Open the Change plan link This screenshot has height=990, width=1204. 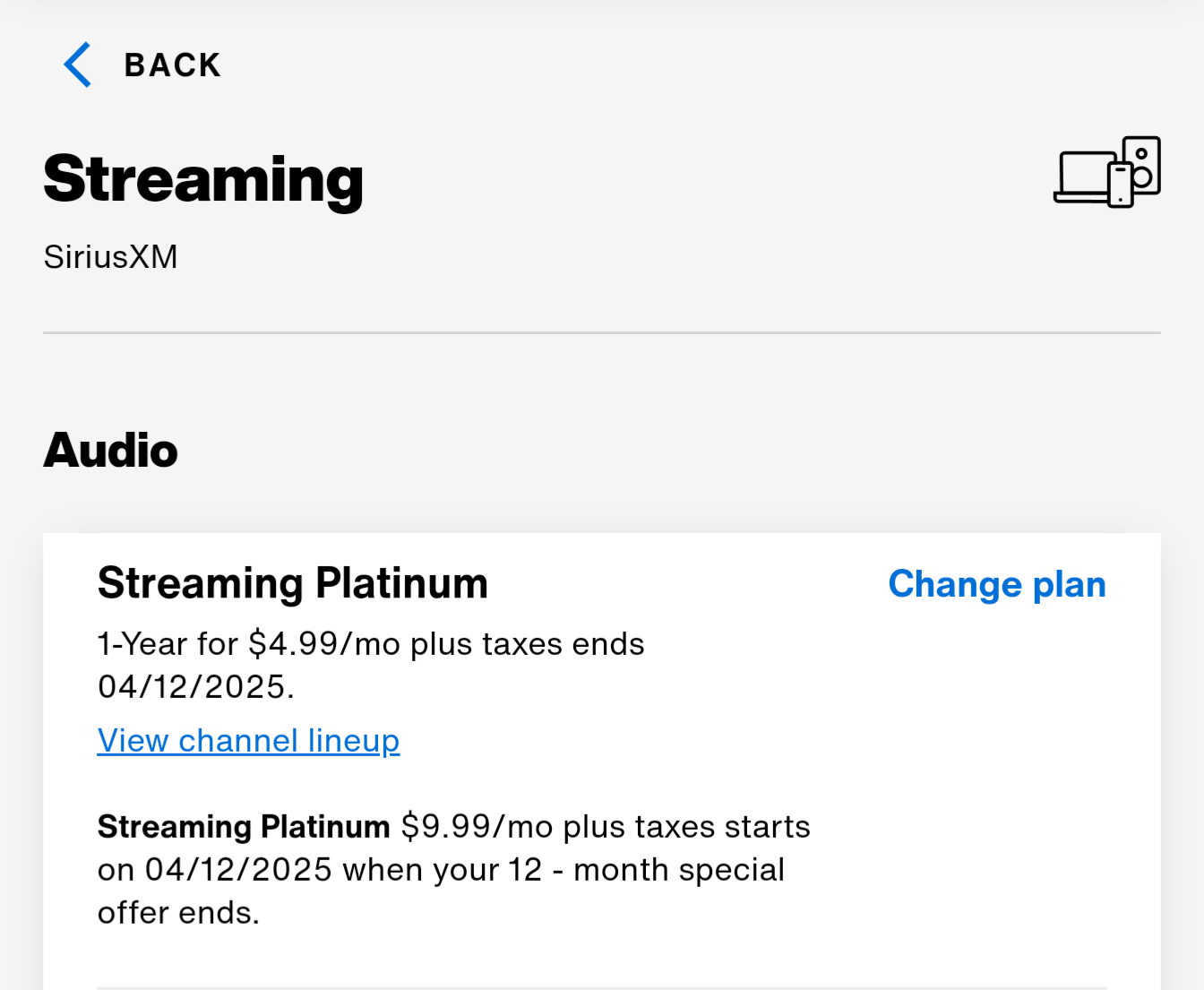coord(997,584)
